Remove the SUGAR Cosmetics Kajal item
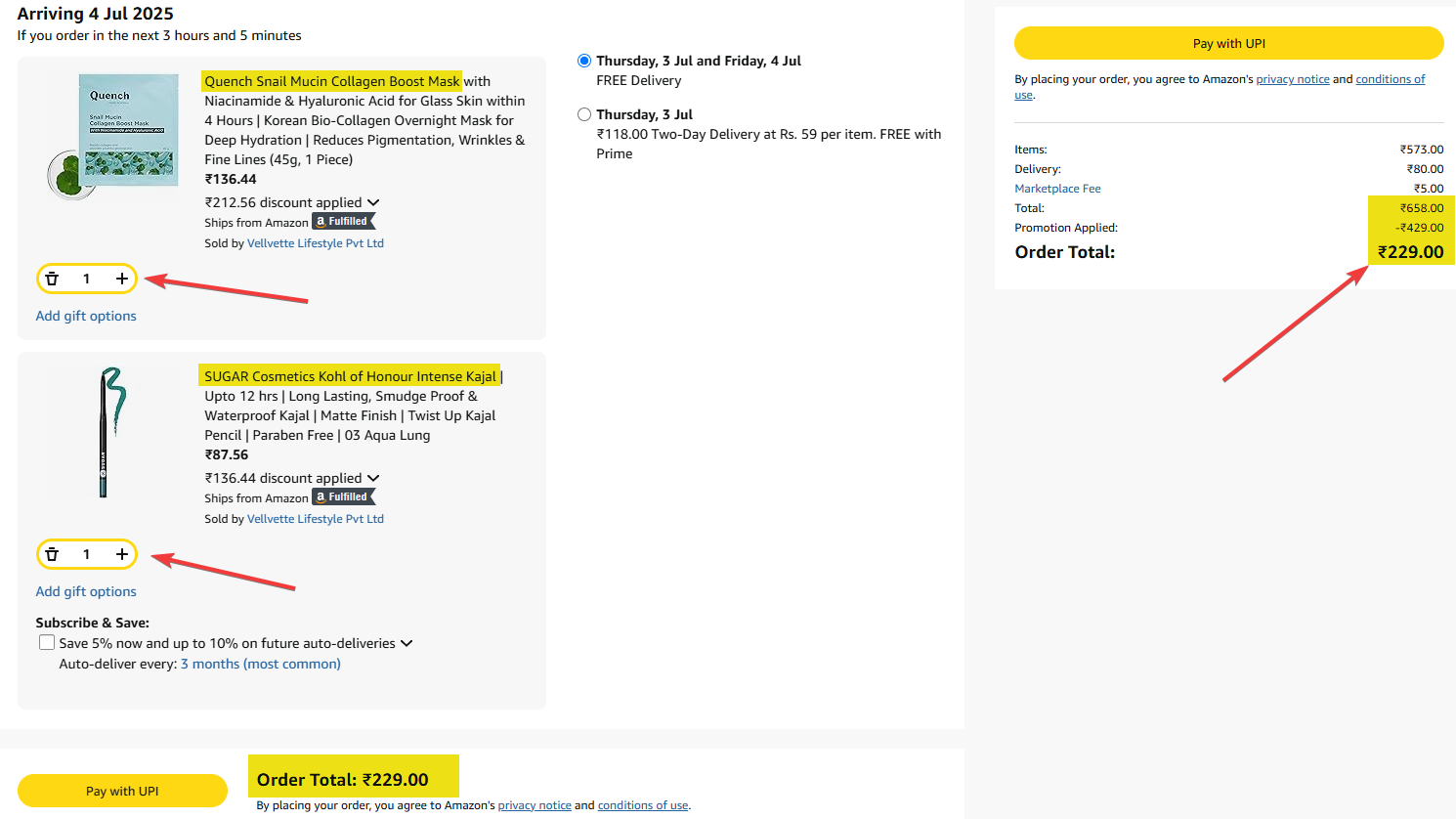Screen dimensions: 1456x819 pyautogui.click(x=52, y=554)
